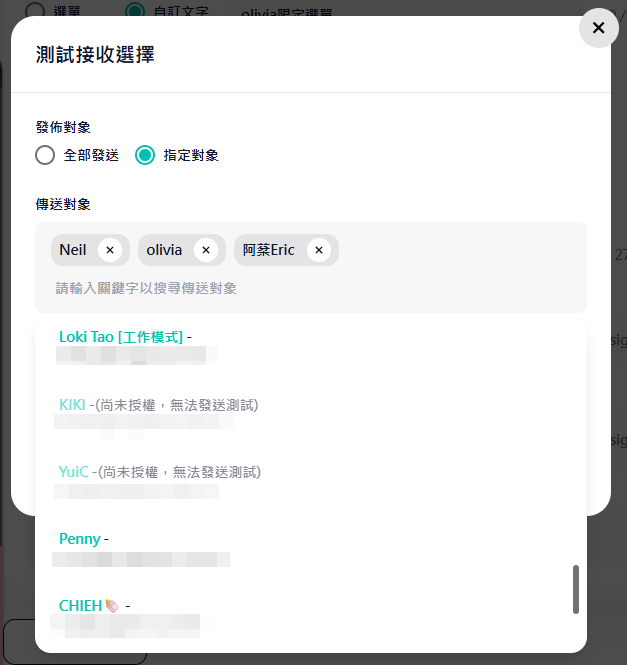Choose YuiC in the recipient list

tap(74, 472)
